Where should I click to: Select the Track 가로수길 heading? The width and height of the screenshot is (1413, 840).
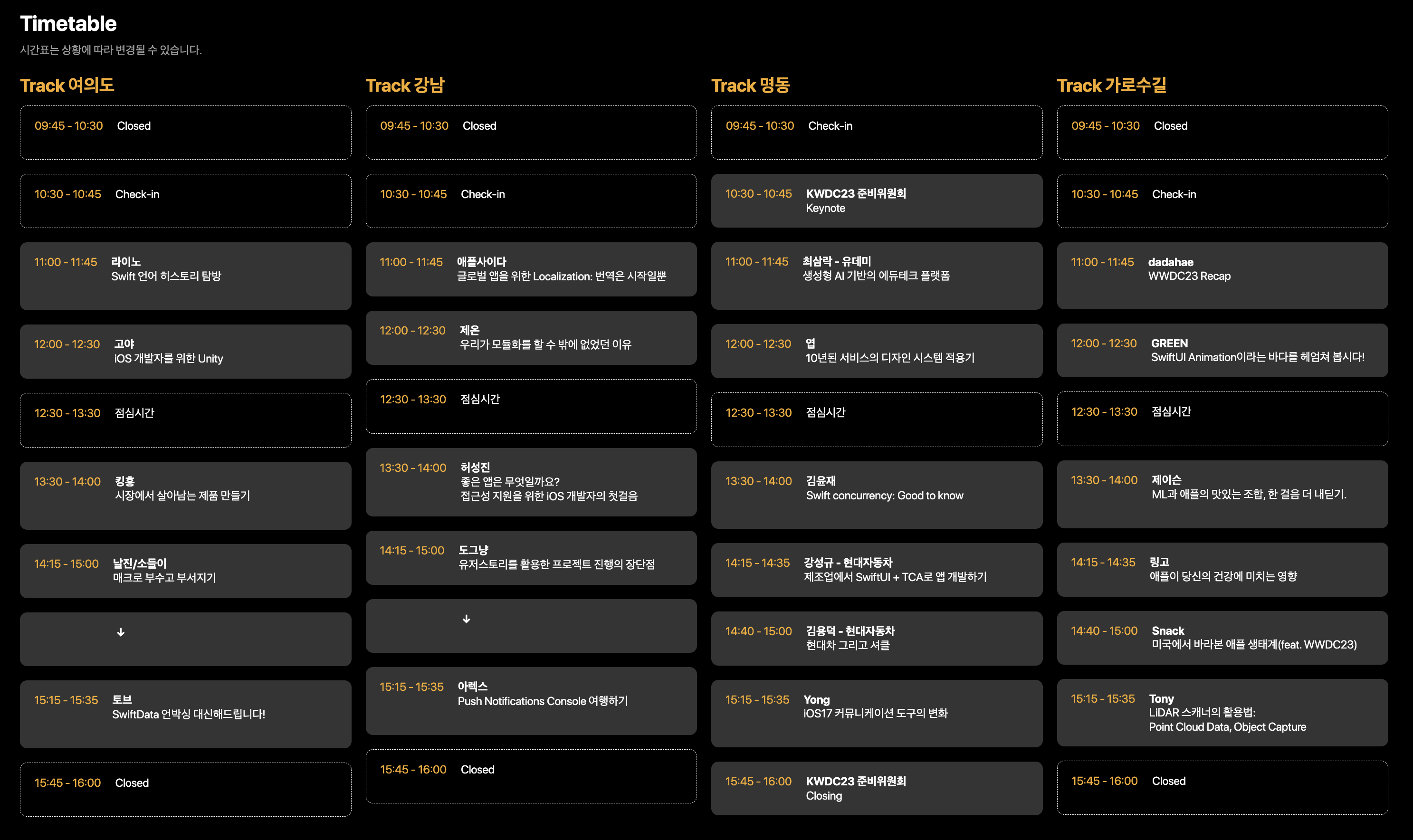(x=1111, y=86)
